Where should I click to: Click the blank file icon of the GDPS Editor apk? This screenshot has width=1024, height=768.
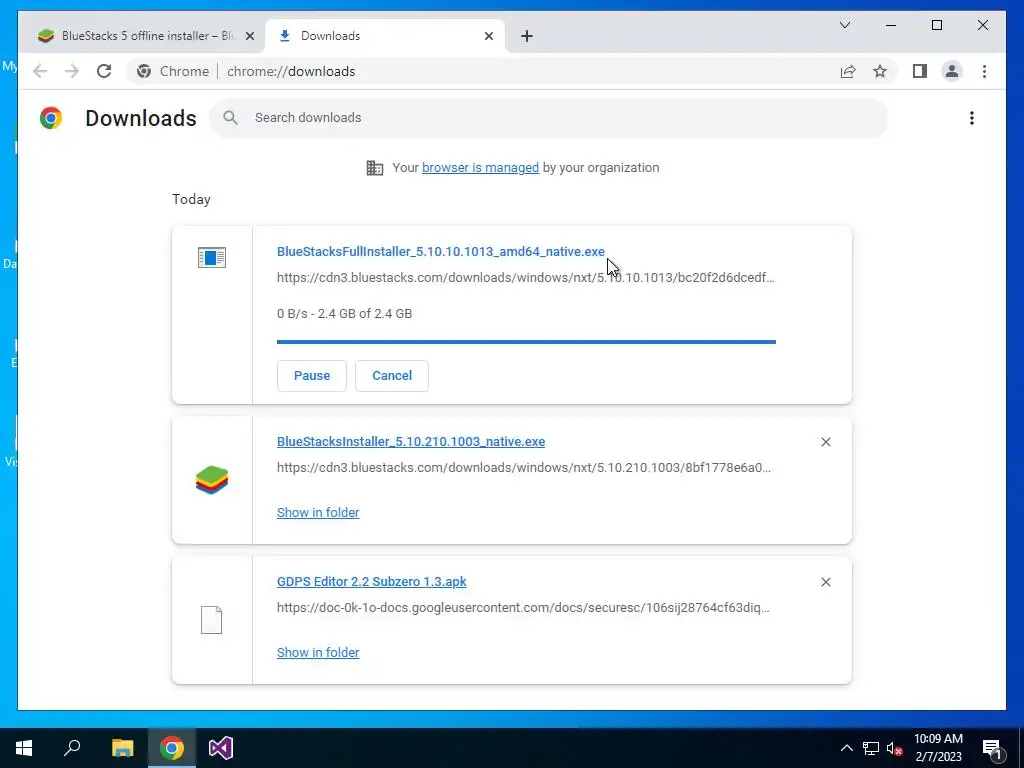click(212, 620)
